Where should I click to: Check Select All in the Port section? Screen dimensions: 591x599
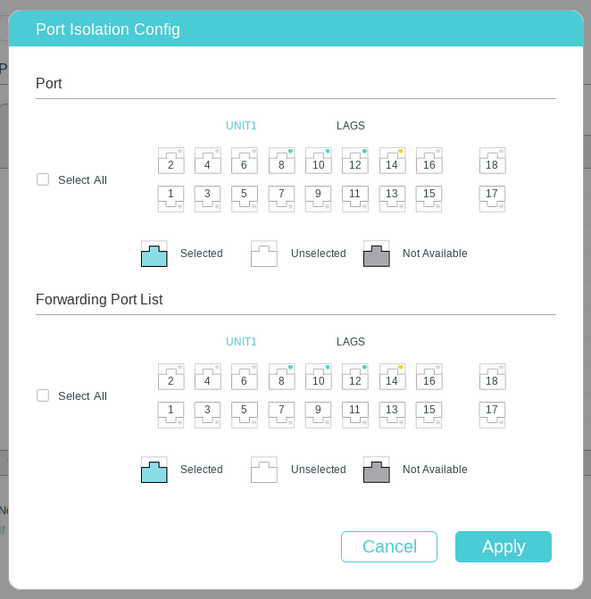pos(42,180)
